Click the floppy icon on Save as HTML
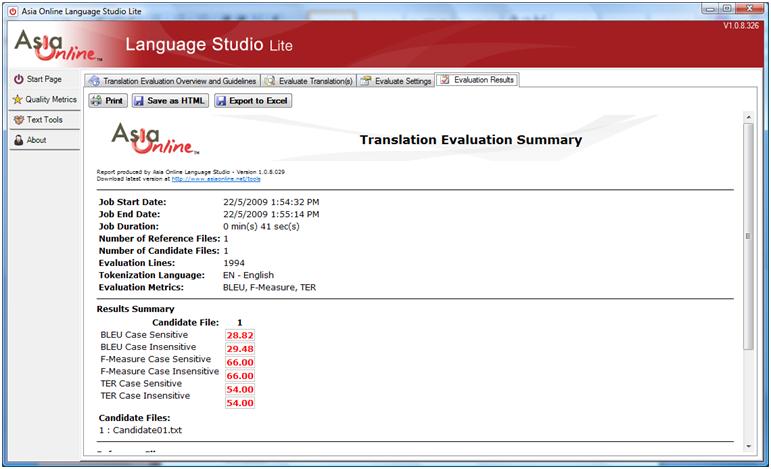771x469 pixels. 139,101
